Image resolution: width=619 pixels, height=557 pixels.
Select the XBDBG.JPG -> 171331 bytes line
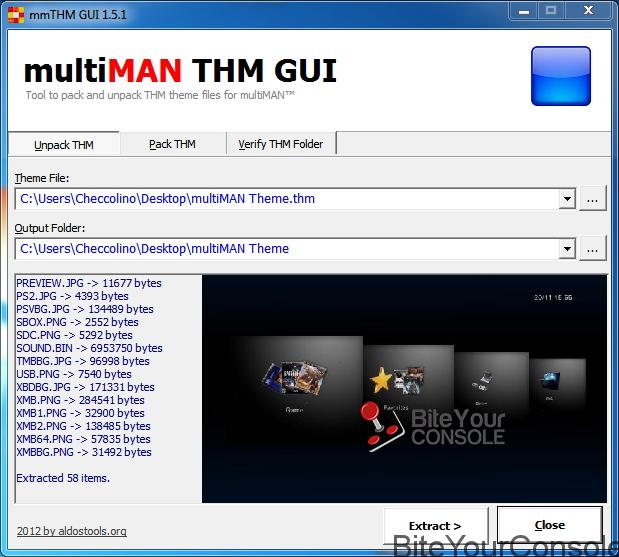[x=85, y=387]
